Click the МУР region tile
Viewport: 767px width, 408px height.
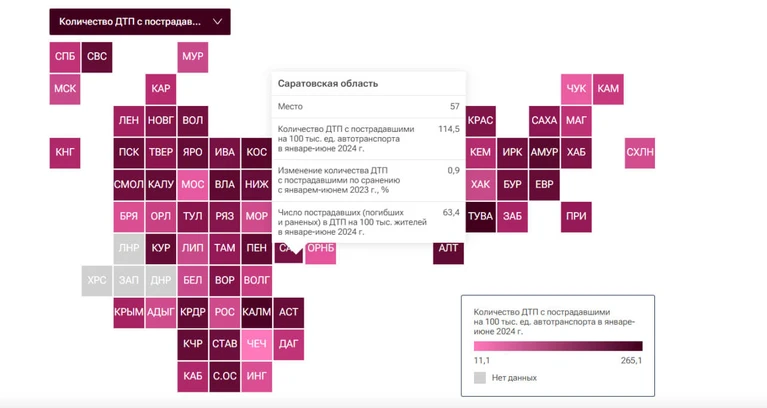tap(193, 57)
